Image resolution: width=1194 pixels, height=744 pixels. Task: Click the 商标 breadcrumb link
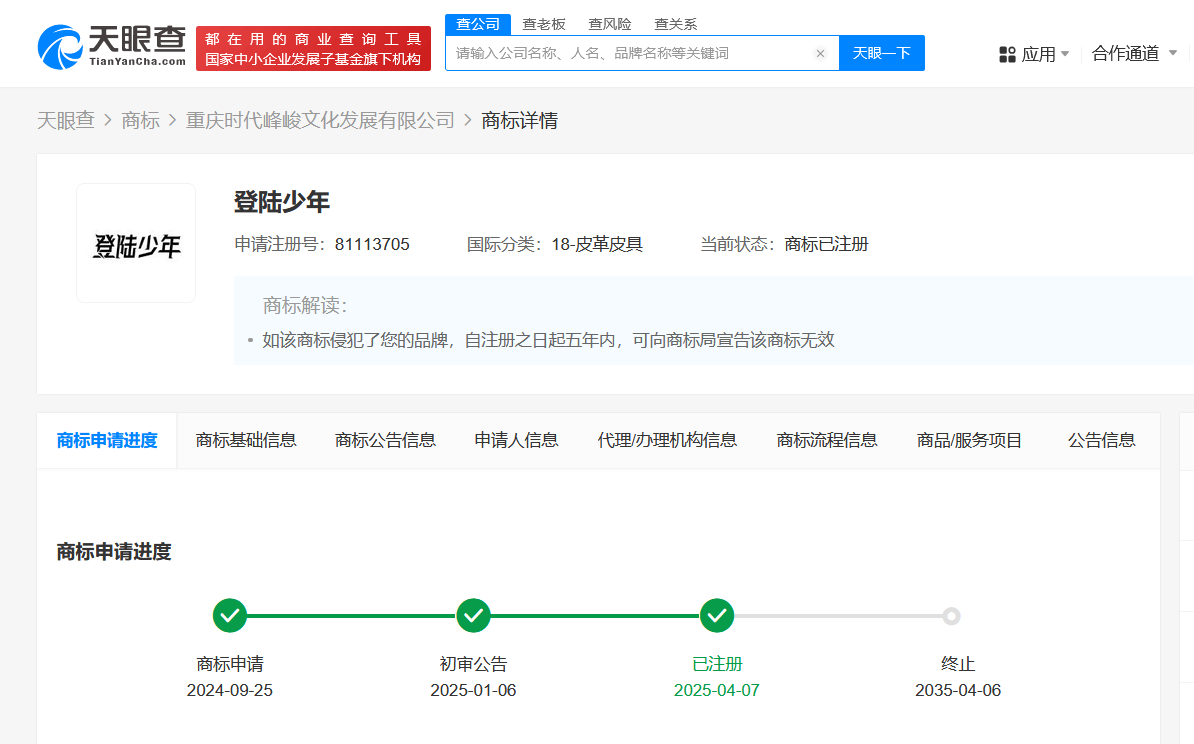140,121
